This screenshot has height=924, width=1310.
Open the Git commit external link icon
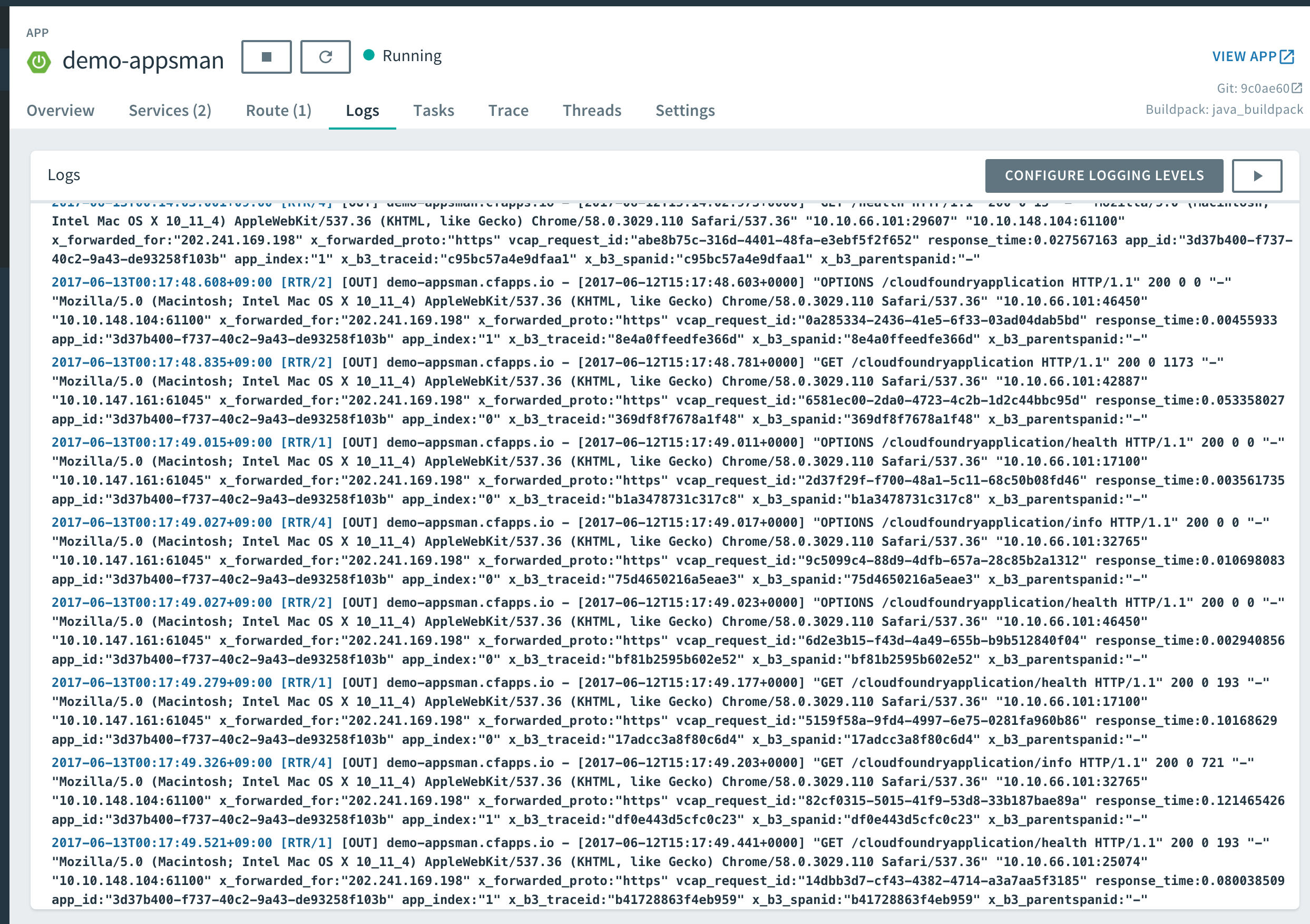pos(1297,88)
